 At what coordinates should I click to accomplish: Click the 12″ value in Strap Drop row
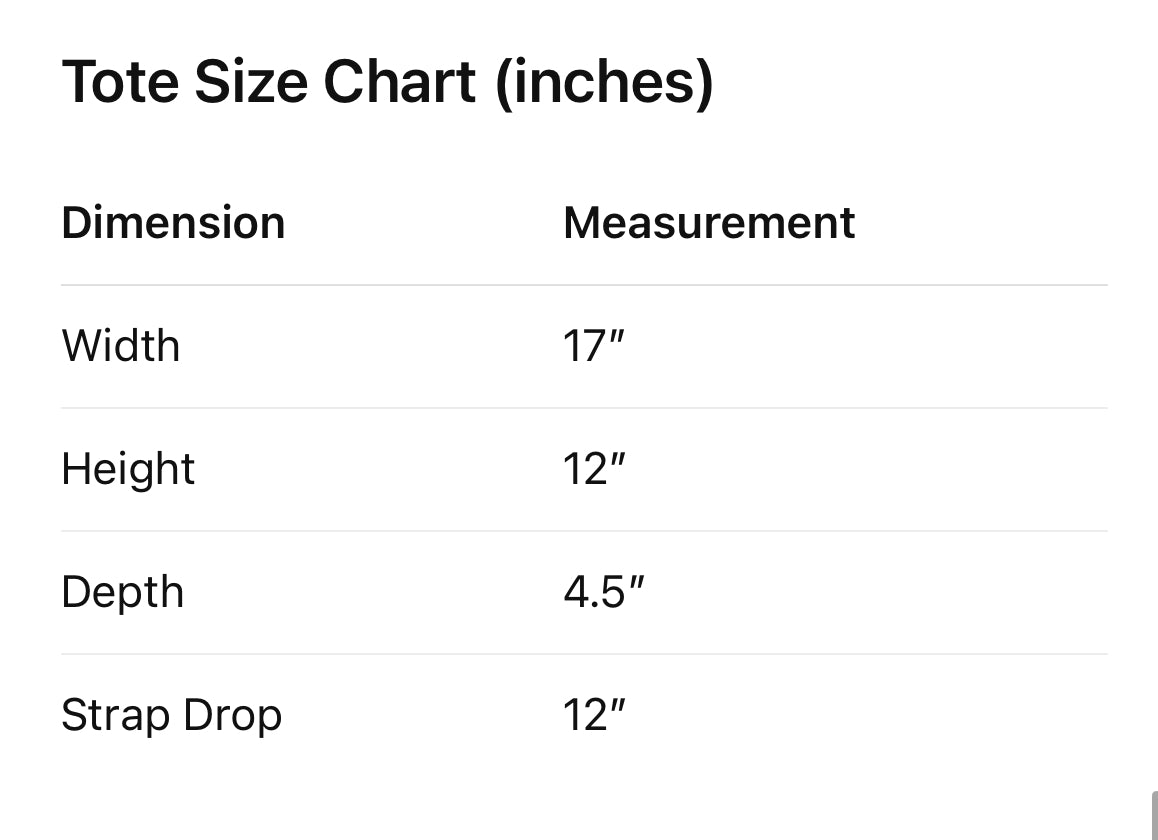593,716
